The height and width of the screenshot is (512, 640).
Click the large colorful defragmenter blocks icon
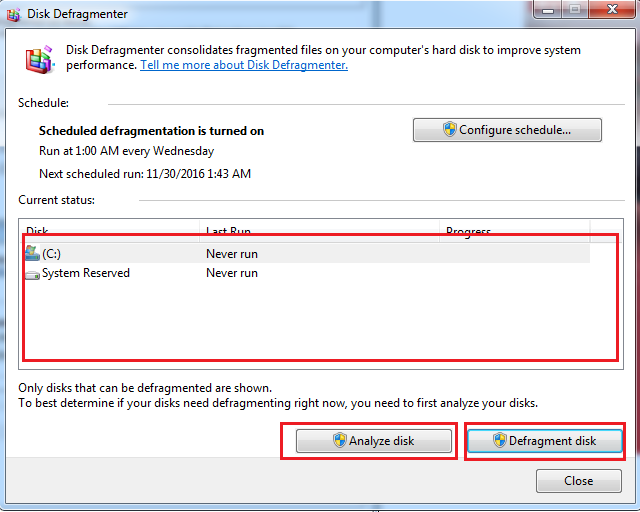pos(40,58)
